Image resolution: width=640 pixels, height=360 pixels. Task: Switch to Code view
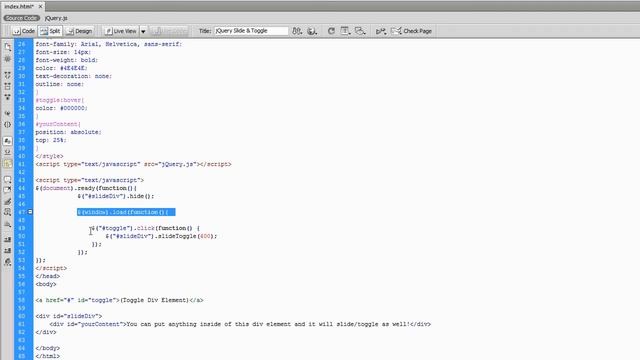pyautogui.click(x=24, y=31)
